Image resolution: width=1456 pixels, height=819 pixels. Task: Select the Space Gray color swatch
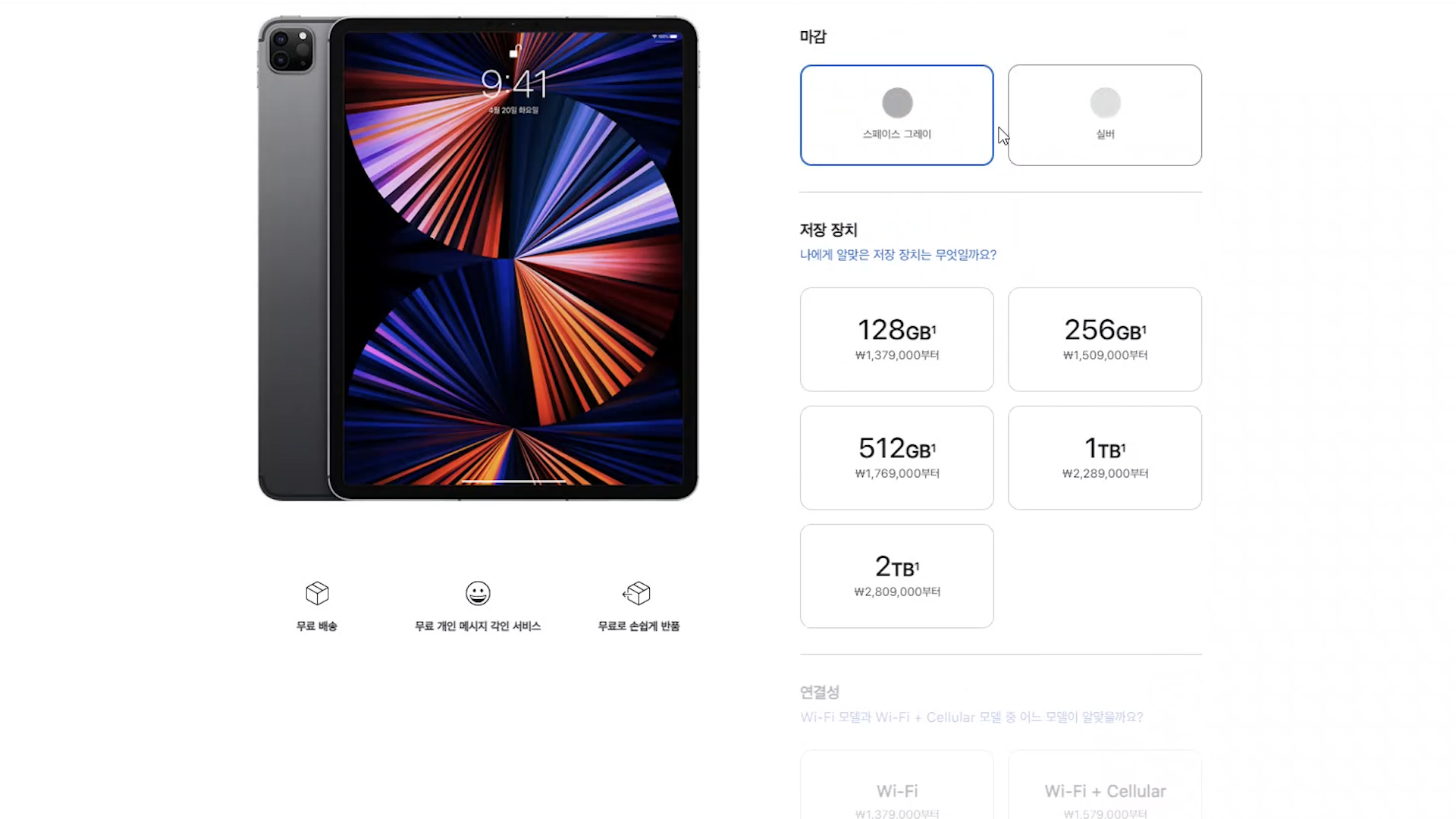897,103
